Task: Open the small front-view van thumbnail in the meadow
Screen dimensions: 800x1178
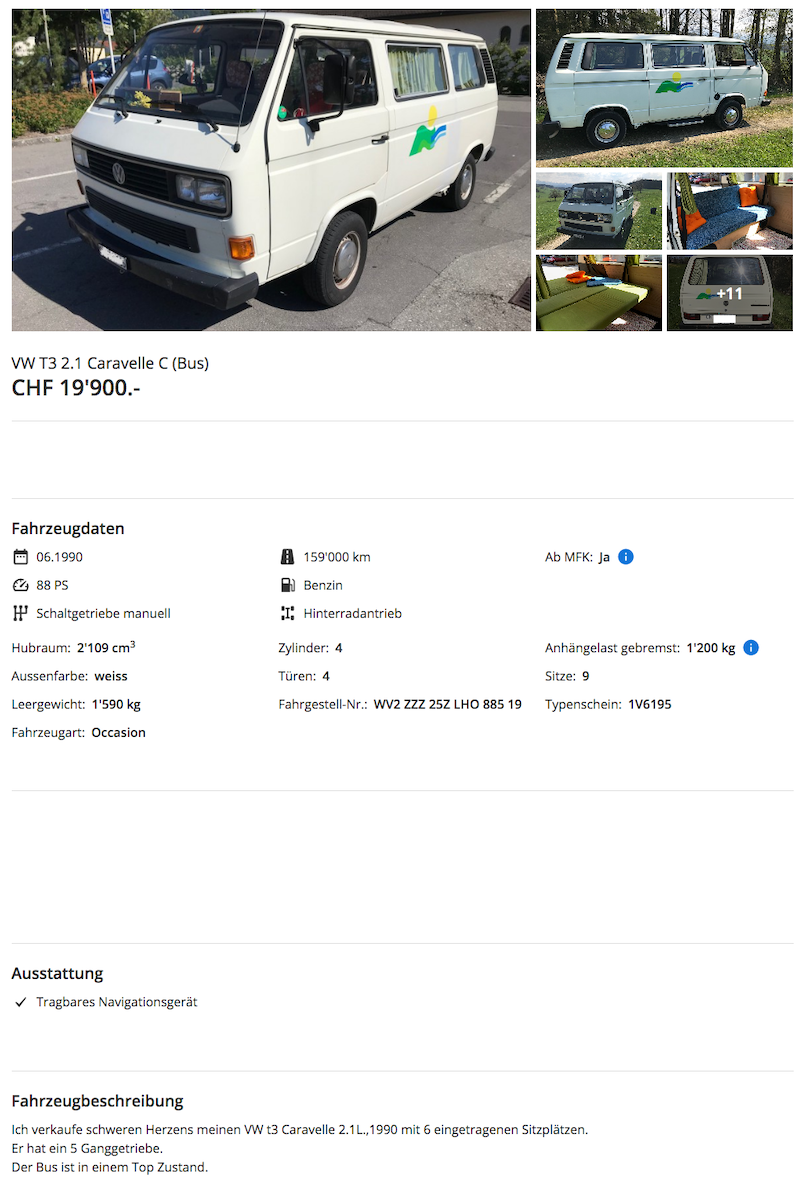Action: (x=599, y=211)
